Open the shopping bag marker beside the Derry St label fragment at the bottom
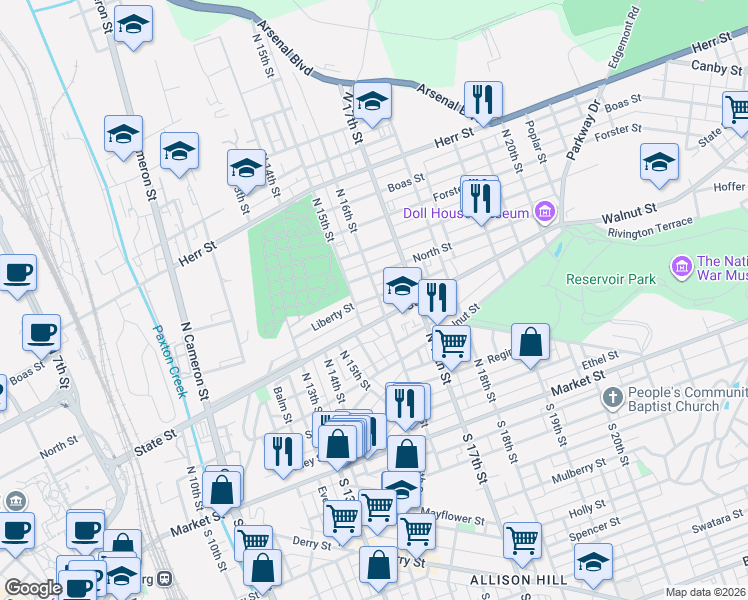This screenshot has height=600, width=748. point(378,566)
